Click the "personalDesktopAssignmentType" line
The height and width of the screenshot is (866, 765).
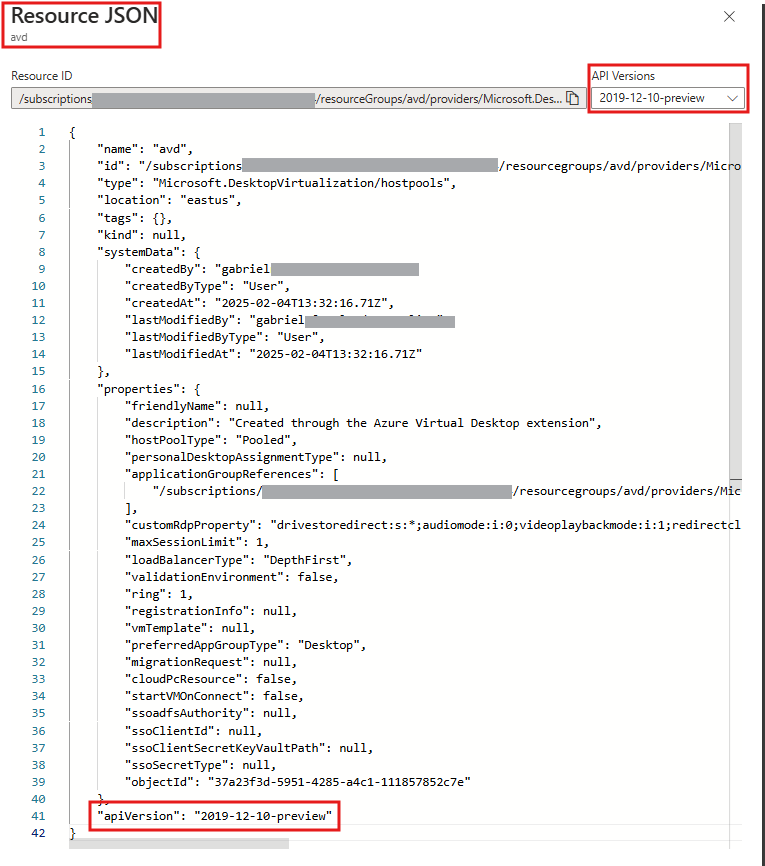pos(256,457)
